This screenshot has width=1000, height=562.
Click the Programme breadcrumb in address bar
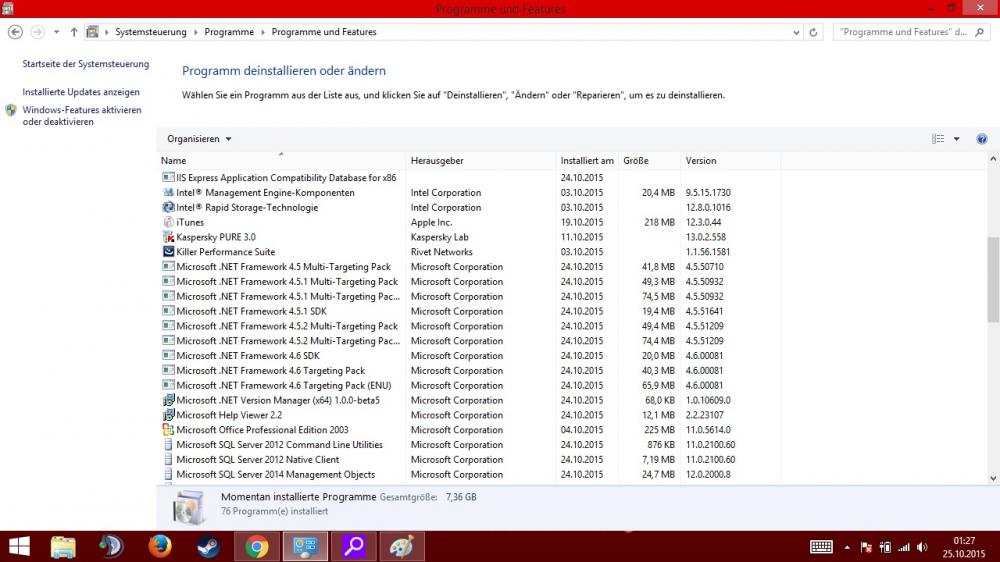(229, 32)
